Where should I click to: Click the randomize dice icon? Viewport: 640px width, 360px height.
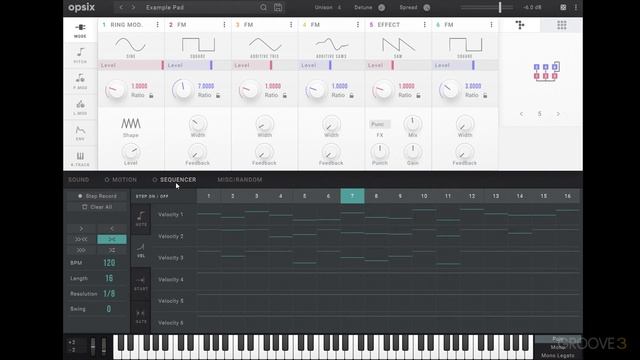coord(563,7)
